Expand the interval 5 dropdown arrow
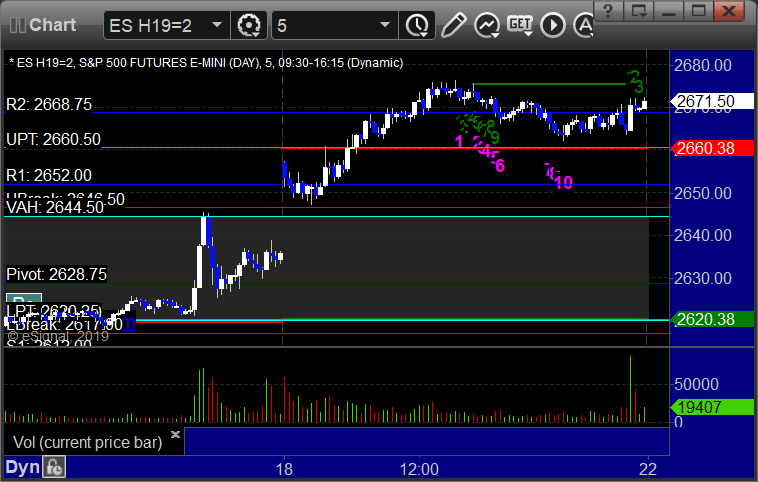The height and width of the screenshot is (482, 758). [385, 25]
